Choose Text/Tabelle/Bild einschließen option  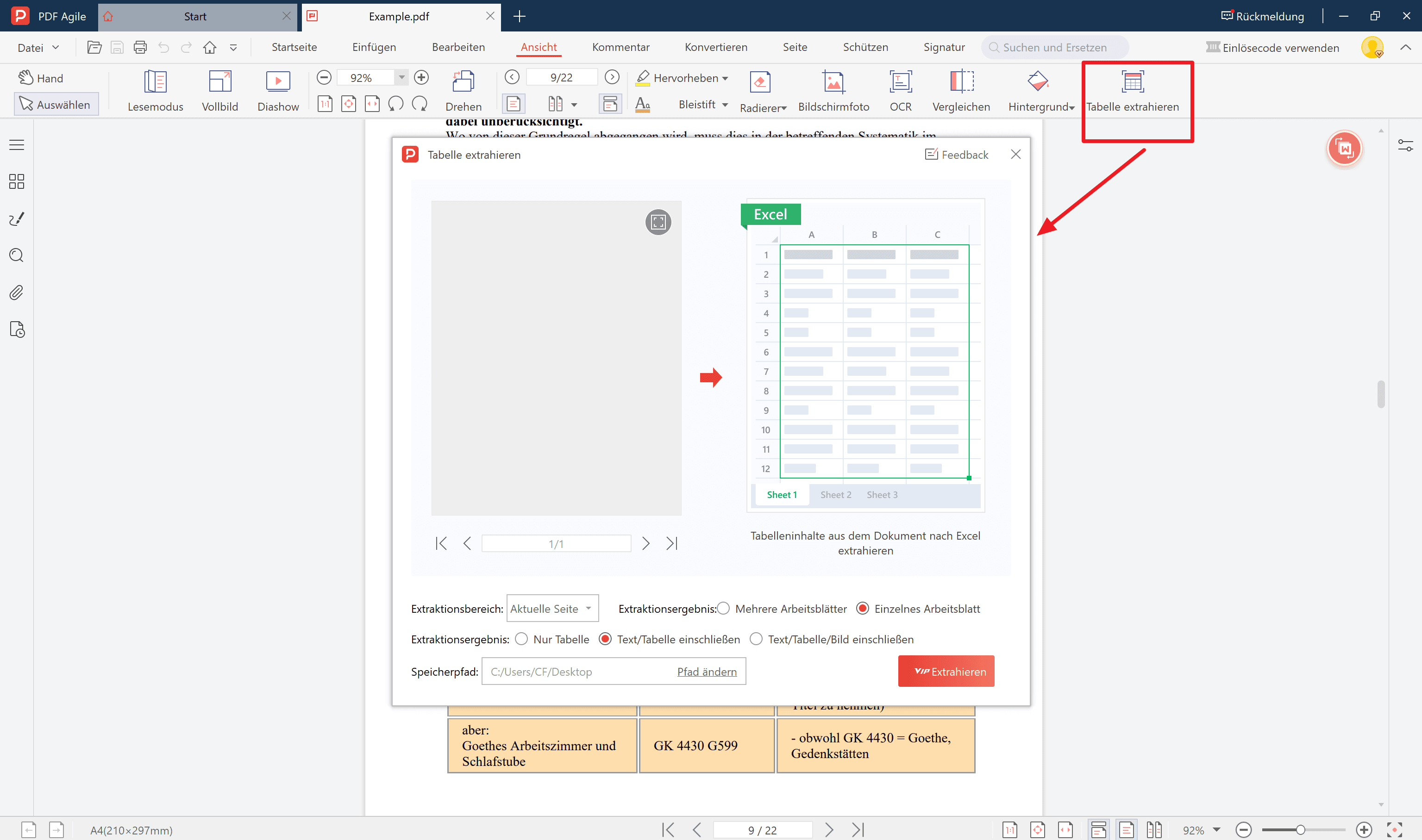(756, 639)
